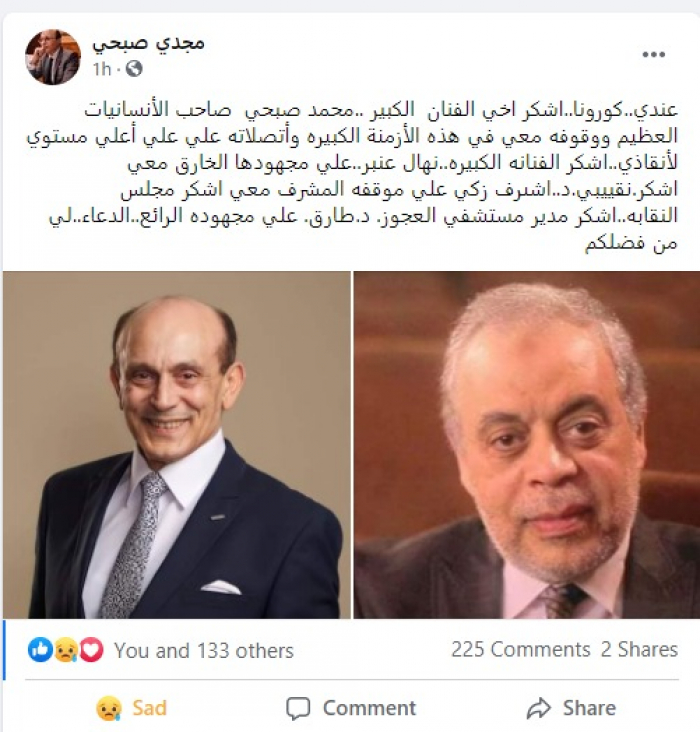Click the Arabic post text body
The image size is (700, 732).
click(x=352, y=176)
